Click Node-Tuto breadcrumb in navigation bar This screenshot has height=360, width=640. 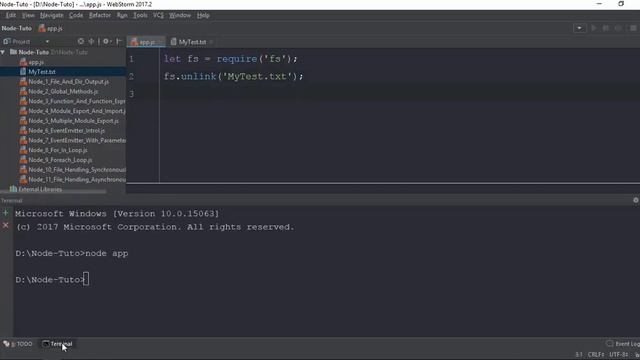click(17, 28)
